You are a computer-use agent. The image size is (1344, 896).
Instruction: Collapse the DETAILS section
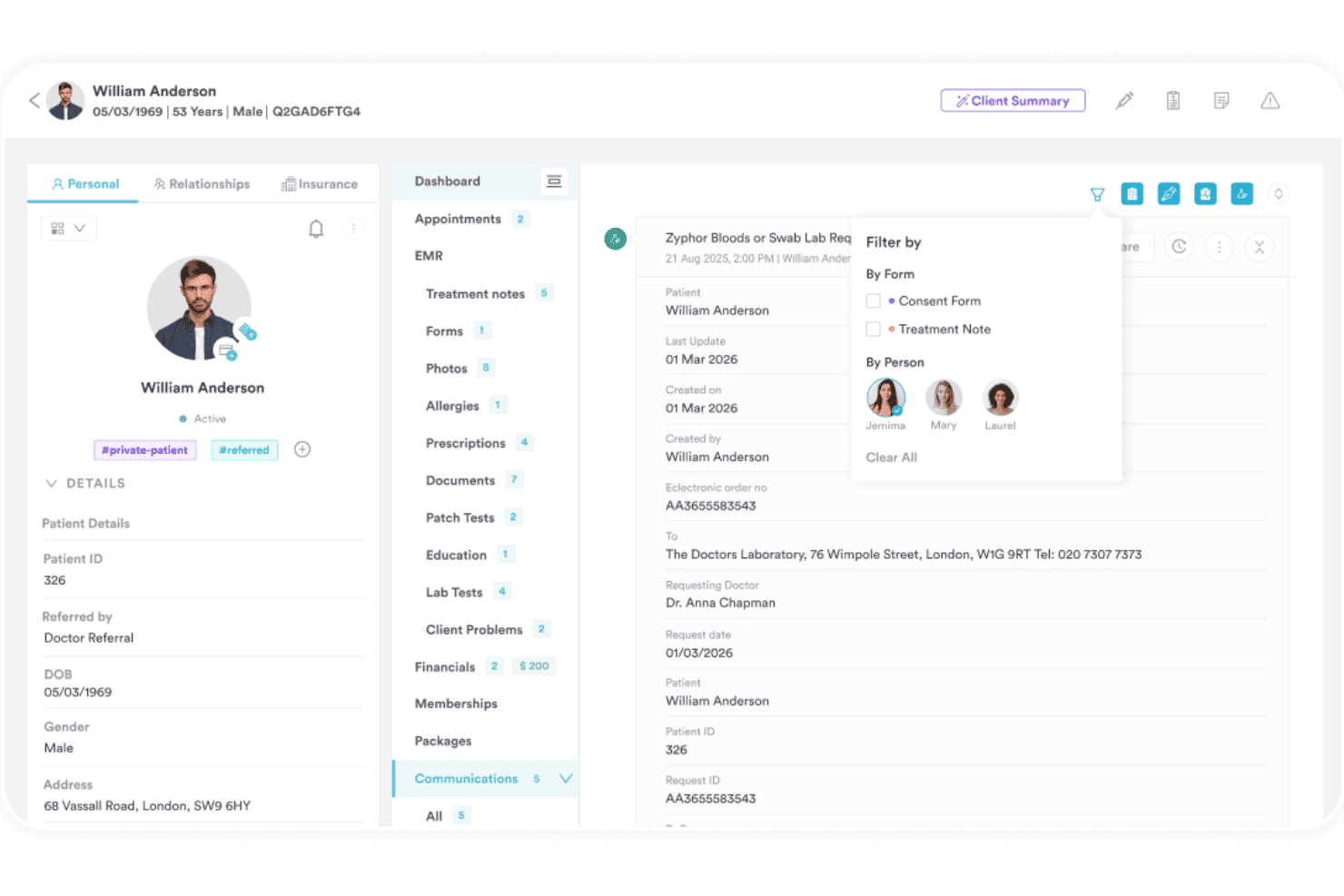[52, 484]
